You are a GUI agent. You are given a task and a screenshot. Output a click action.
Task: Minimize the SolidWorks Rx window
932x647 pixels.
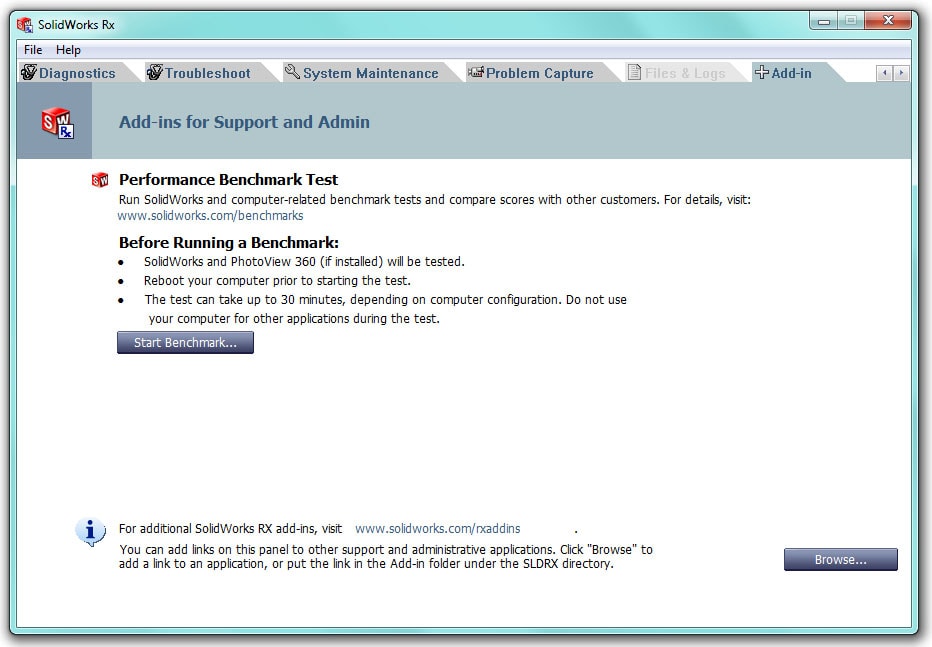pos(824,21)
